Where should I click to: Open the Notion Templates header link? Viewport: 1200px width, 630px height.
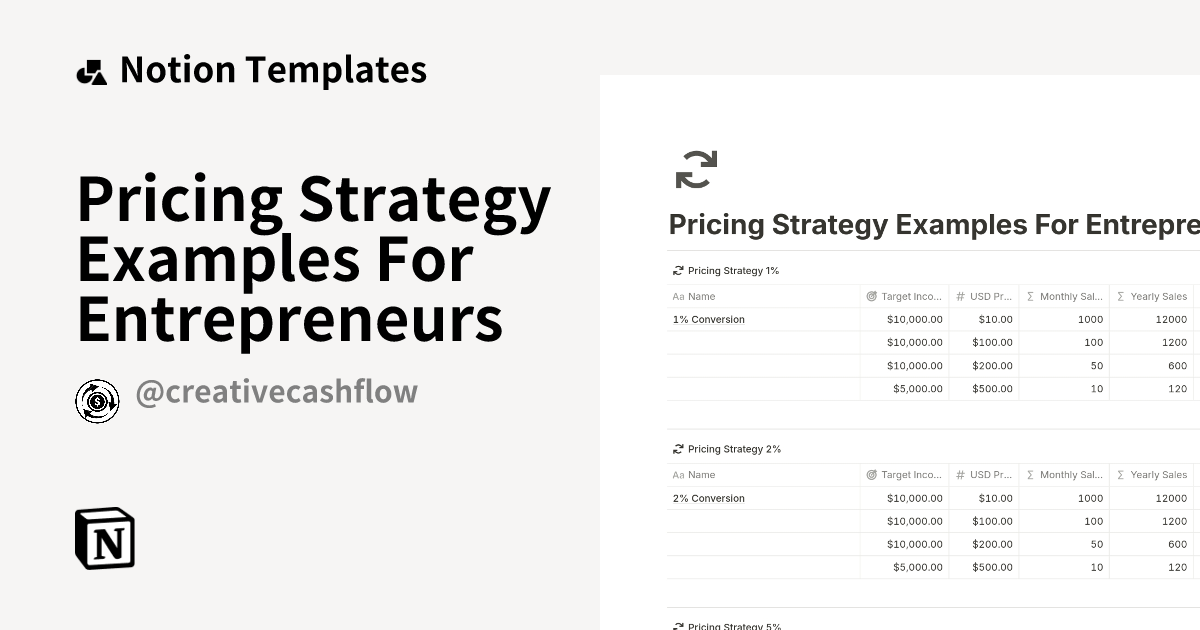(x=273, y=70)
